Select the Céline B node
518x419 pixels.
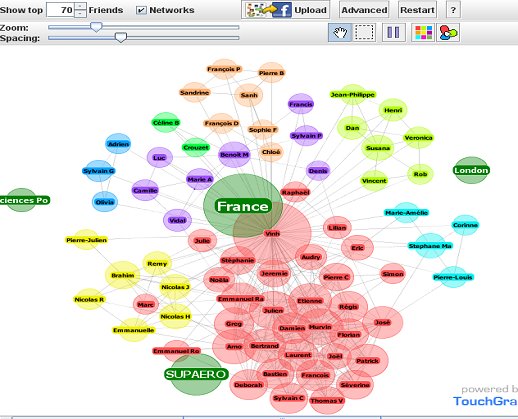point(166,122)
